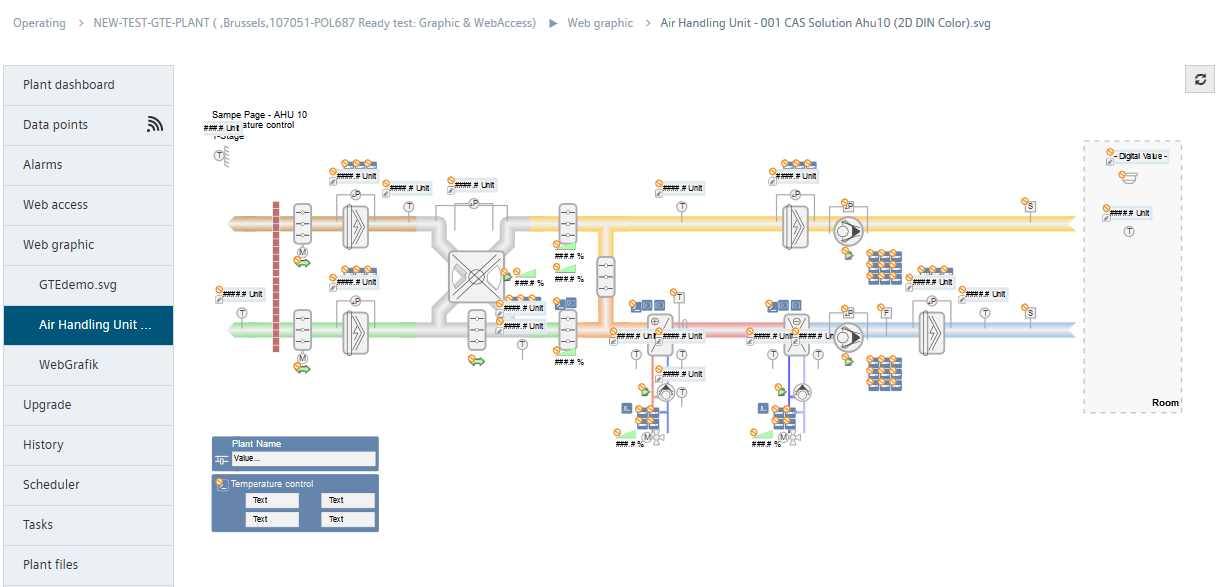Click the S sensor on the yellow duct

(1031, 206)
